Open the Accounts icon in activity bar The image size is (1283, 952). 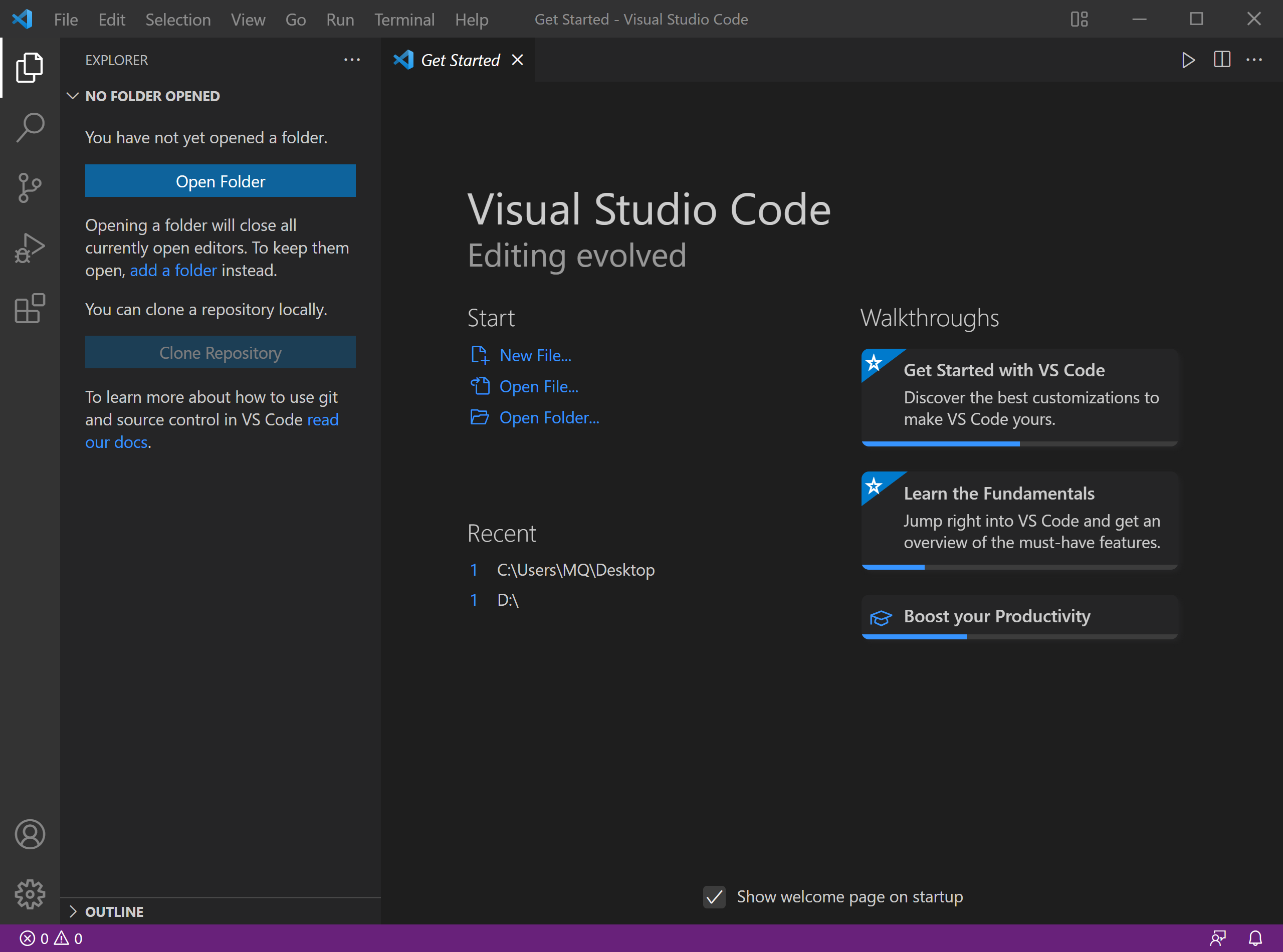pyautogui.click(x=30, y=834)
